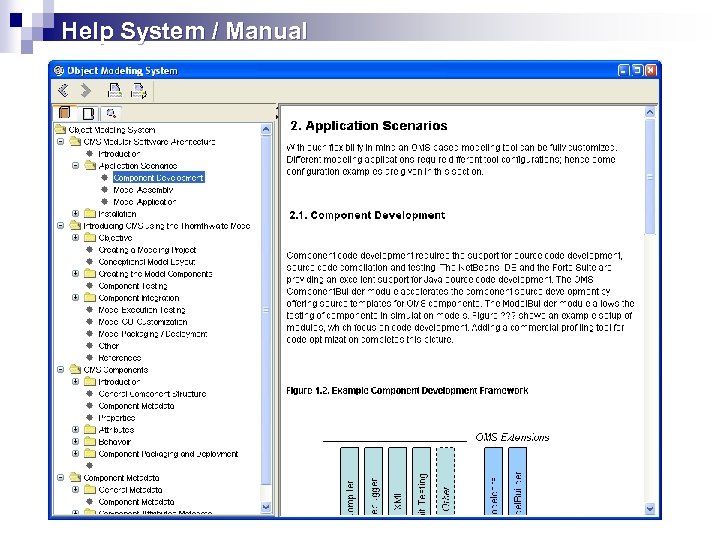The image size is (720, 540).
Task: Click the Component Integration folder icon
Action: (x=90, y=298)
